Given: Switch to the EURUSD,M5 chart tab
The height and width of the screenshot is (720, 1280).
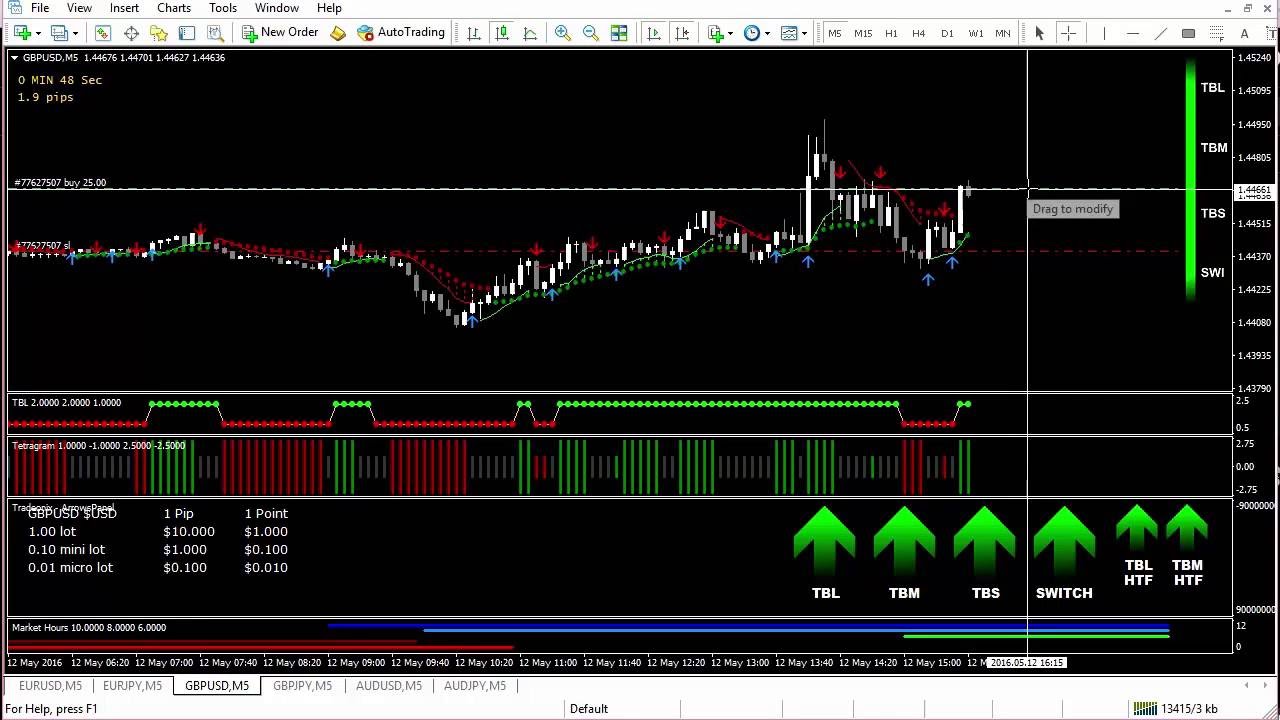Looking at the screenshot, I should 50,686.
